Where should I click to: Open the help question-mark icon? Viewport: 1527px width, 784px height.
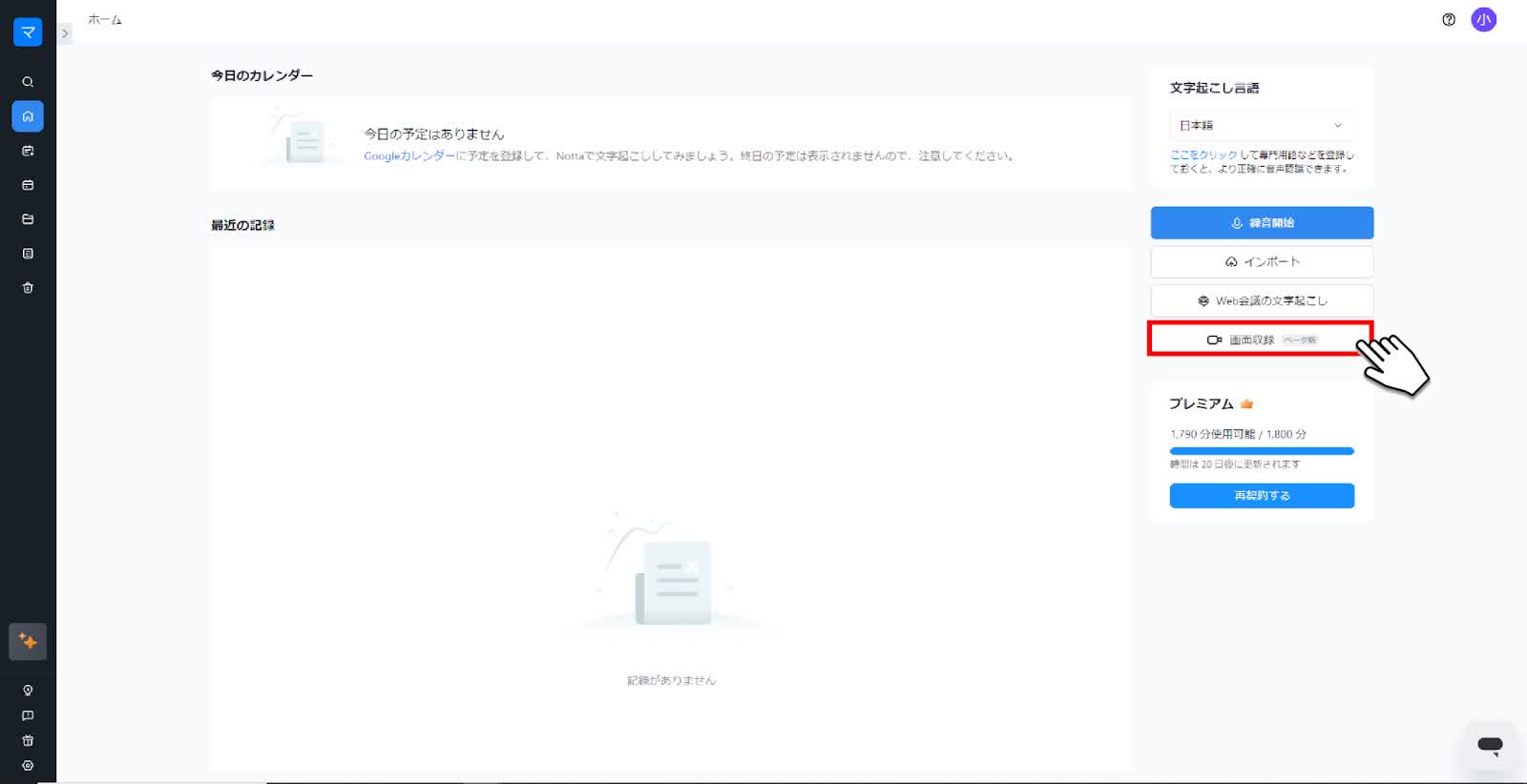click(1449, 19)
